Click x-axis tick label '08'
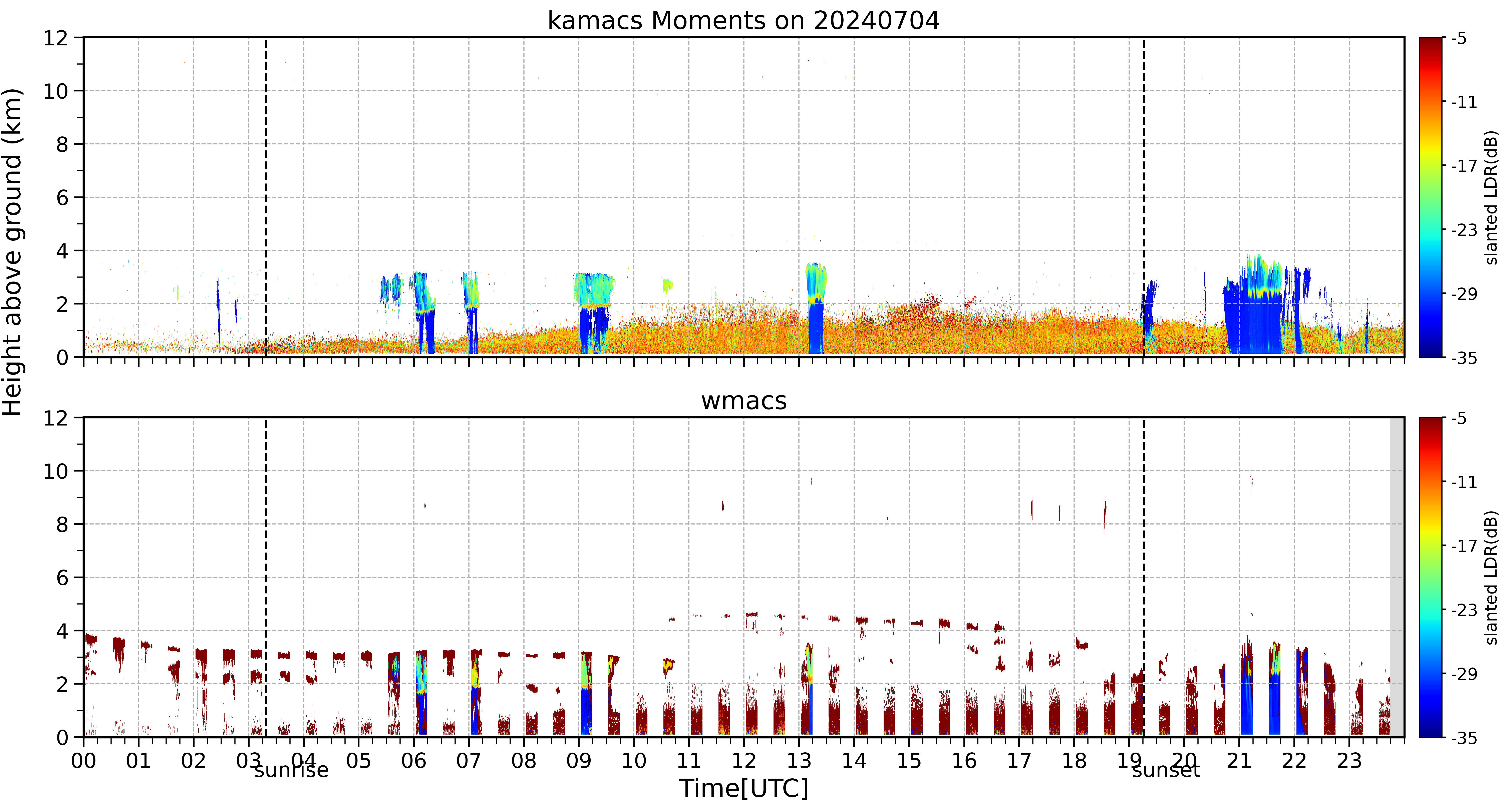The image size is (1510, 812). coord(524,761)
